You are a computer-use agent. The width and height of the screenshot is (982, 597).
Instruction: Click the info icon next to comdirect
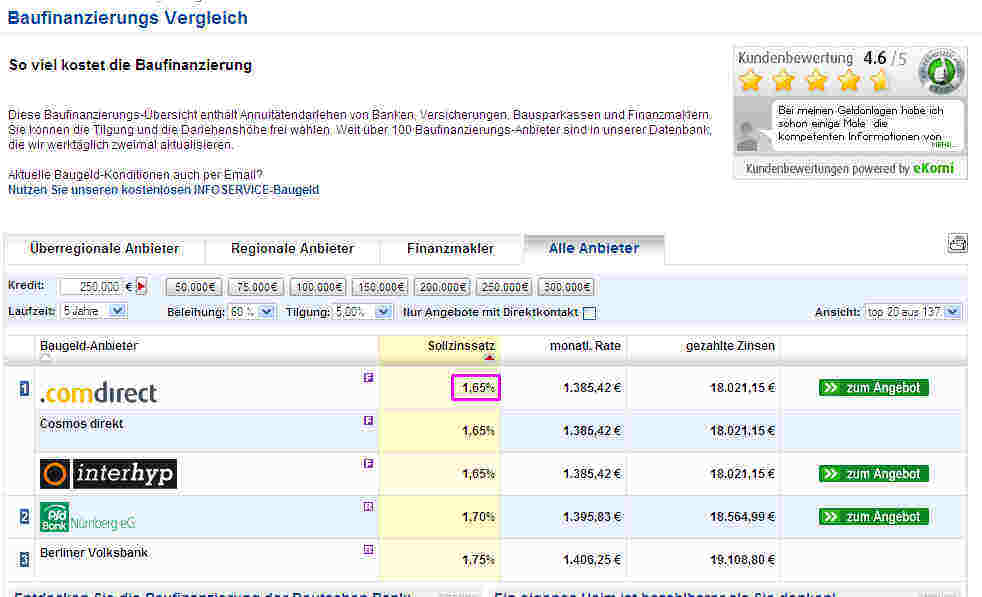[368, 377]
